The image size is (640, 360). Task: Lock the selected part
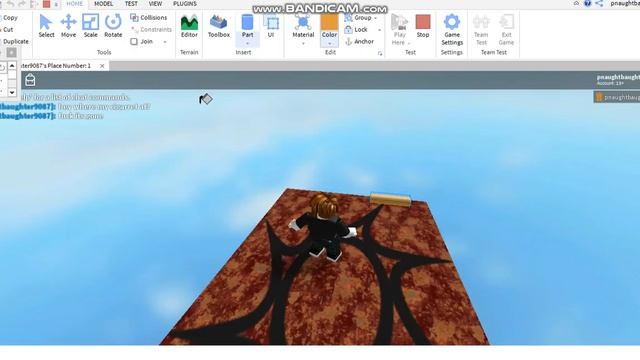pos(356,29)
